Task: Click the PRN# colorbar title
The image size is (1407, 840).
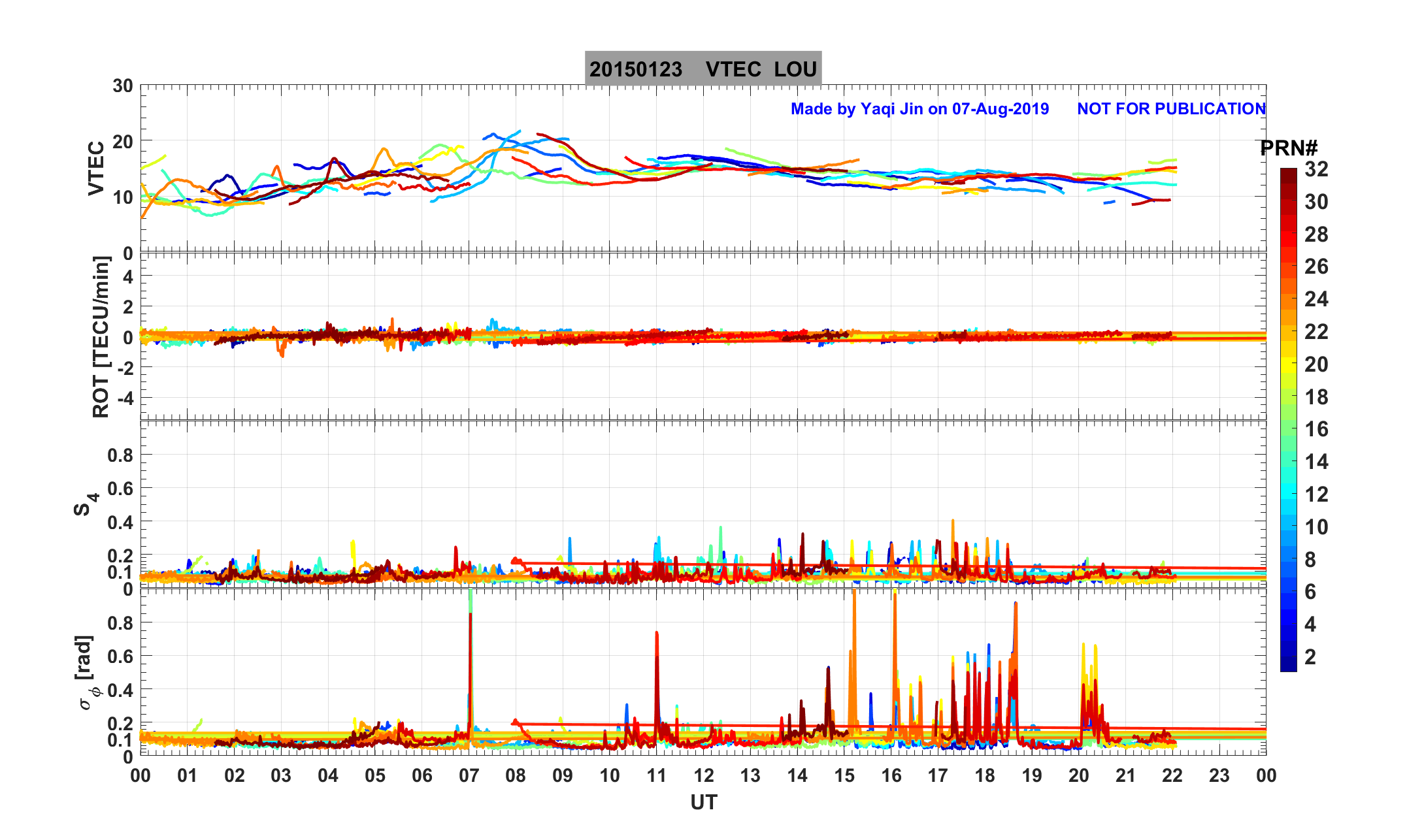Action: click(x=1288, y=148)
